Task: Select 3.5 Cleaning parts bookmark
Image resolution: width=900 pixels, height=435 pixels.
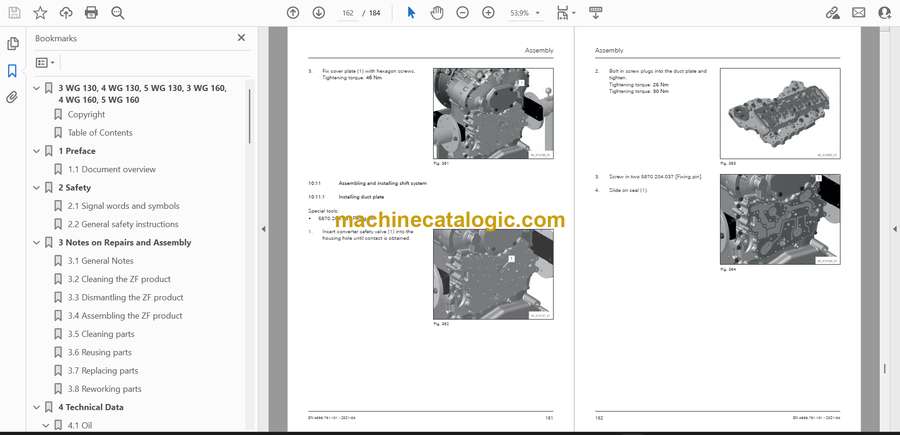Action: 101,334
